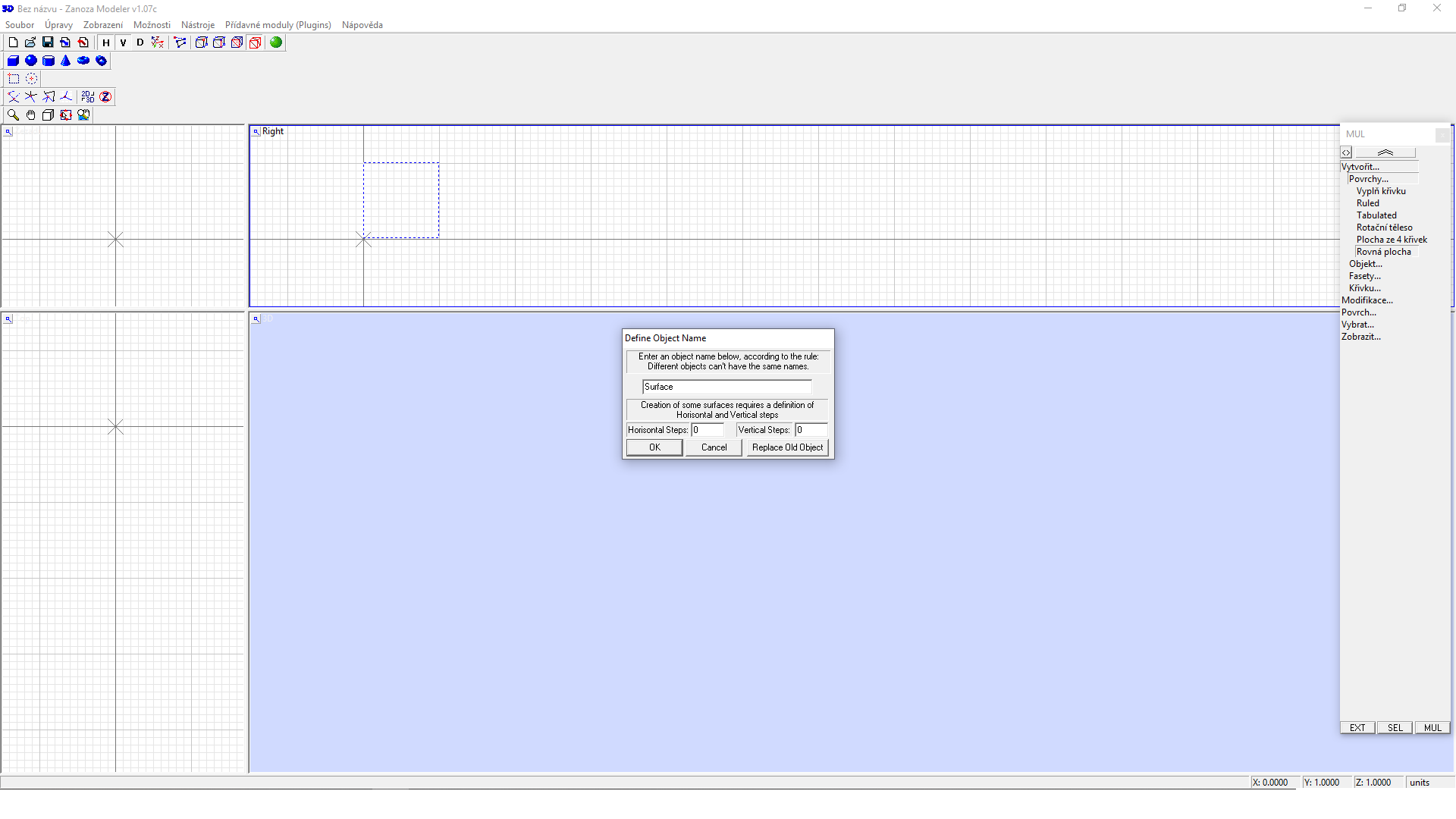
Task: Toggle the 2D/3D mode button
Action: point(88,97)
